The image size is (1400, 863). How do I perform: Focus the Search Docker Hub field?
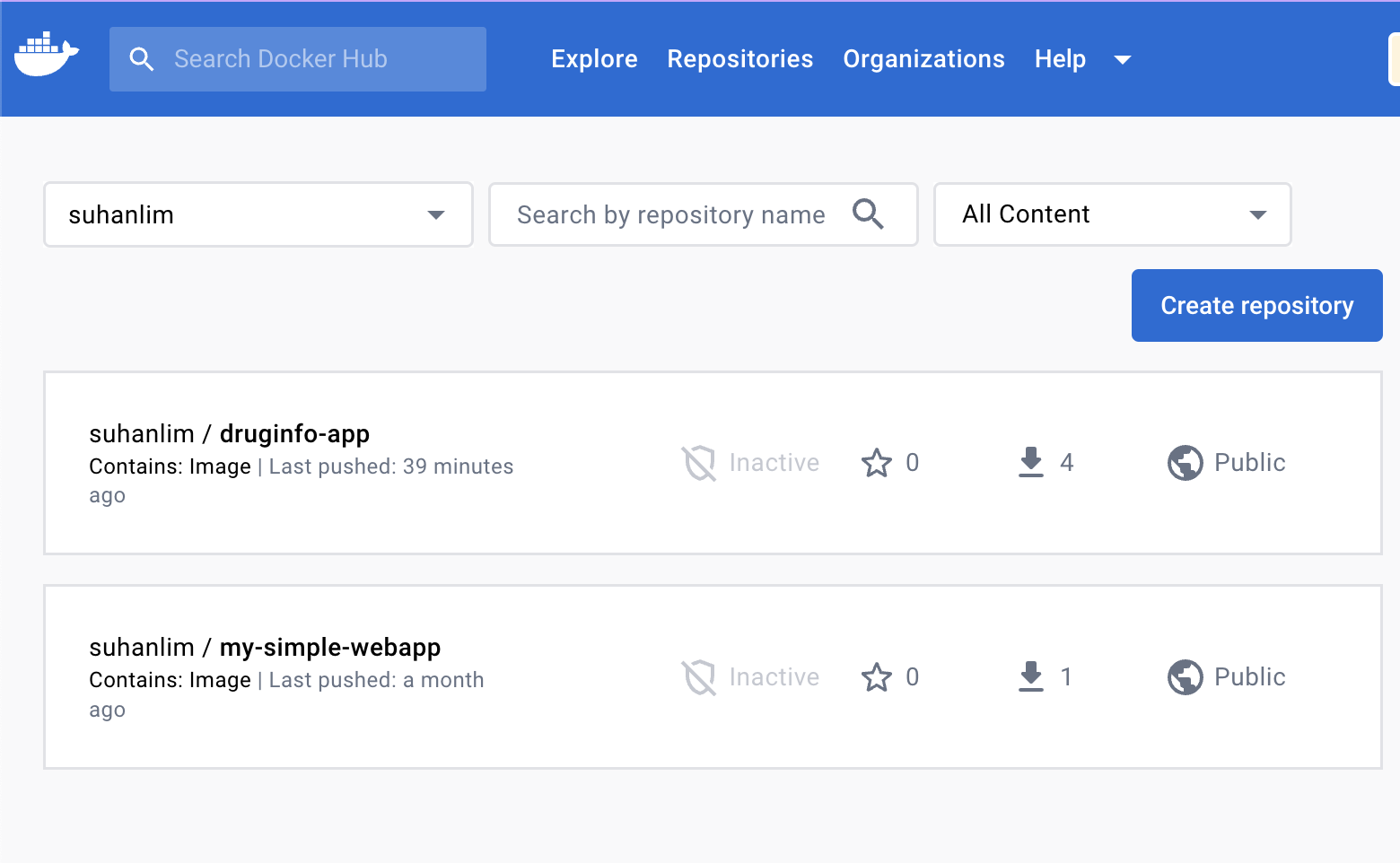pos(298,59)
